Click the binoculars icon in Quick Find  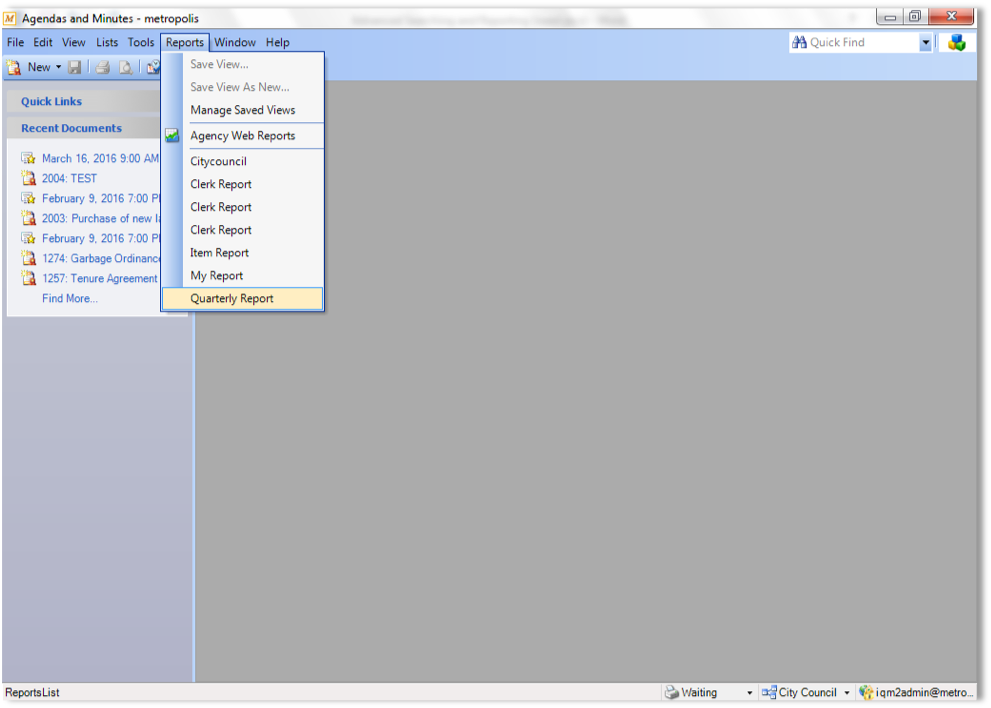799,42
